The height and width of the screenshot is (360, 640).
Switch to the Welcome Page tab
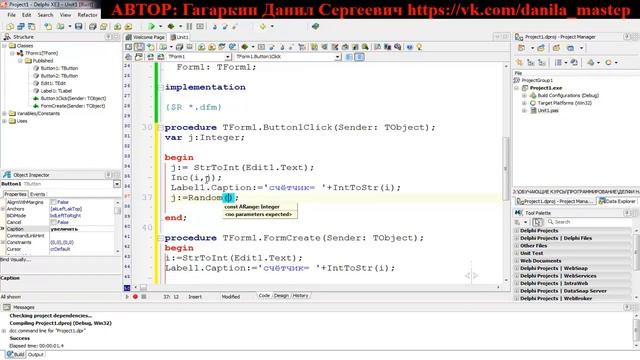click(x=146, y=37)
